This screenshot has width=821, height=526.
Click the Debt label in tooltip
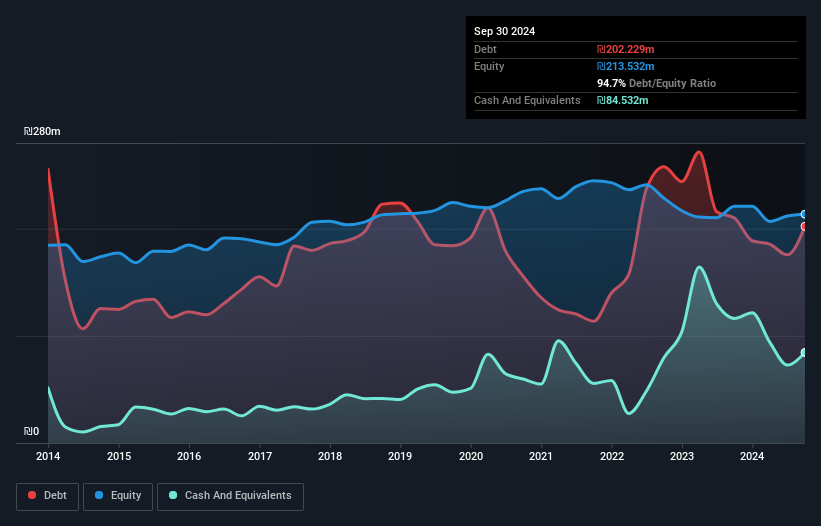[x=485, y=49]
